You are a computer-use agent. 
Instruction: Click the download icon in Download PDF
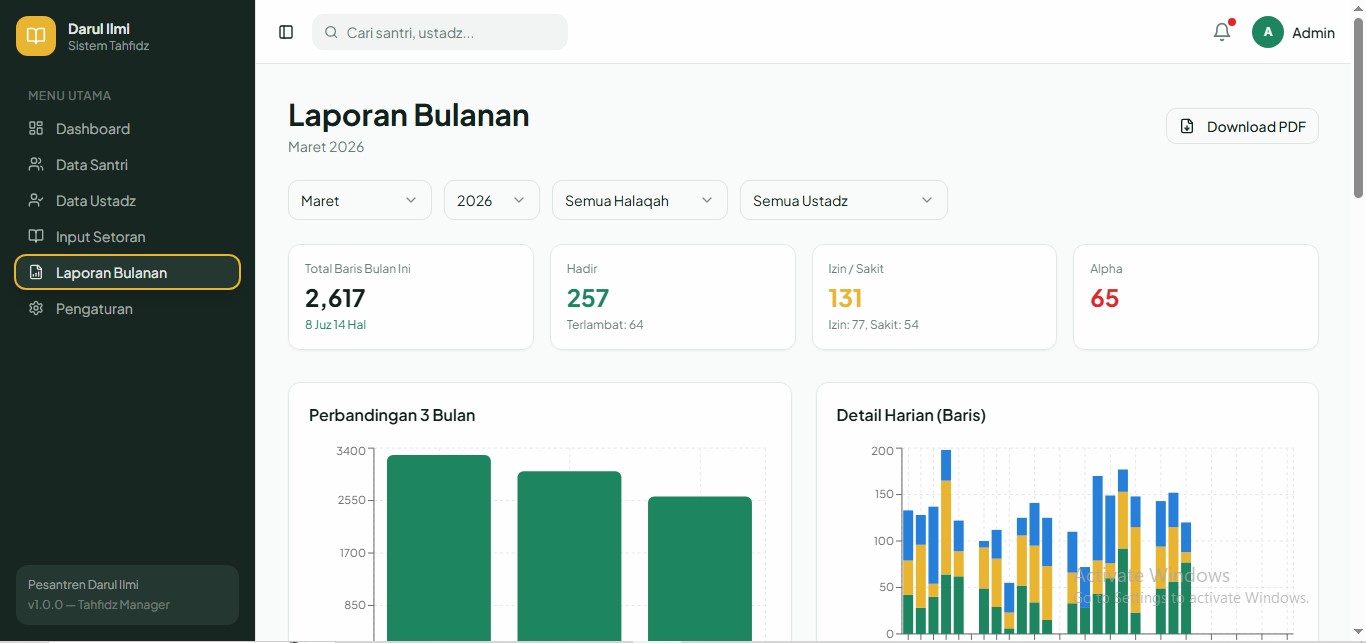(x=1187, y=126)
